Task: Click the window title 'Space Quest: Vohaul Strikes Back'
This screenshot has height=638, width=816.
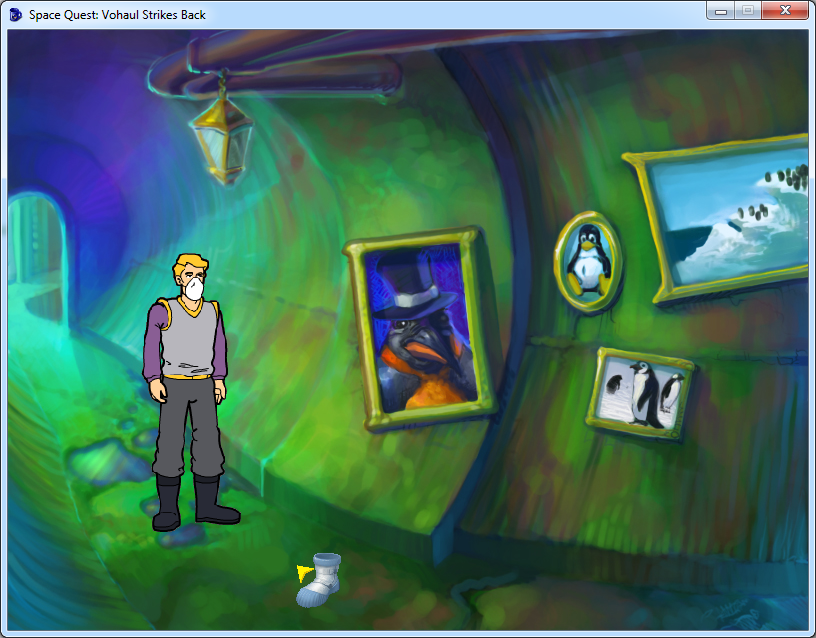Action: click(x=117, y=15)
